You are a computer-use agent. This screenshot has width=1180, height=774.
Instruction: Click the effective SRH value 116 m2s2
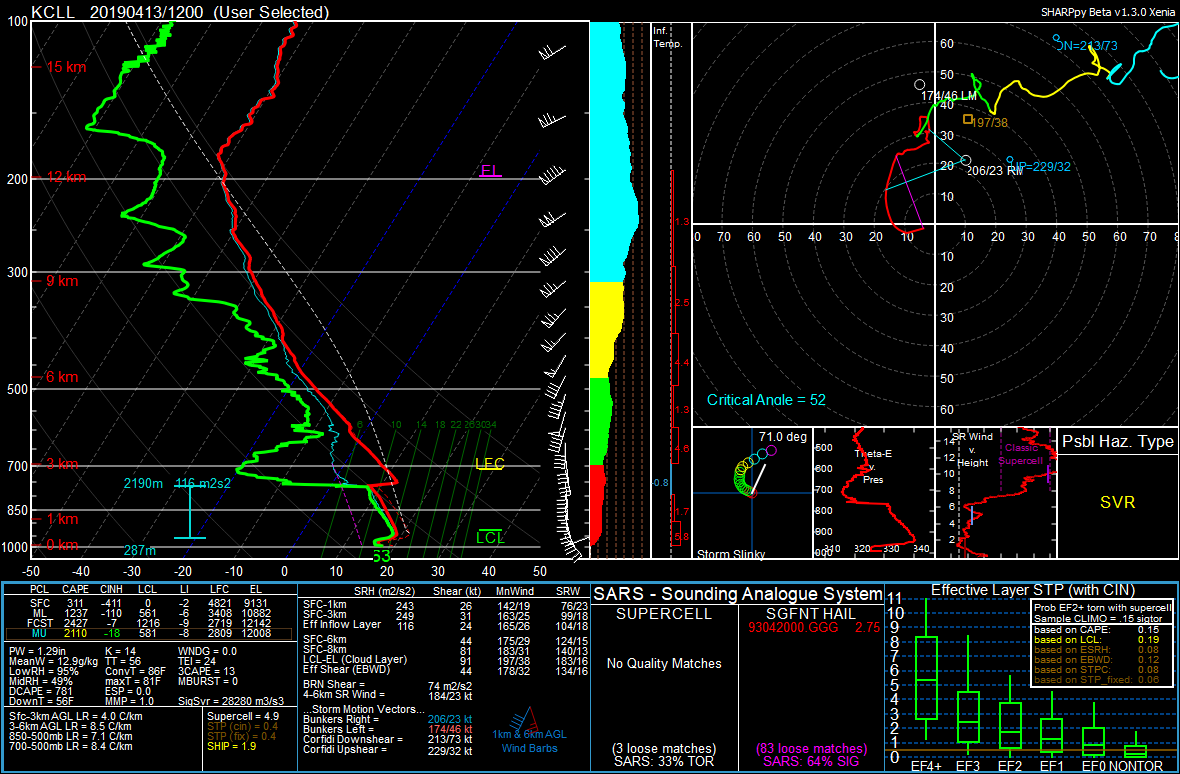click(x=202, y=483)
